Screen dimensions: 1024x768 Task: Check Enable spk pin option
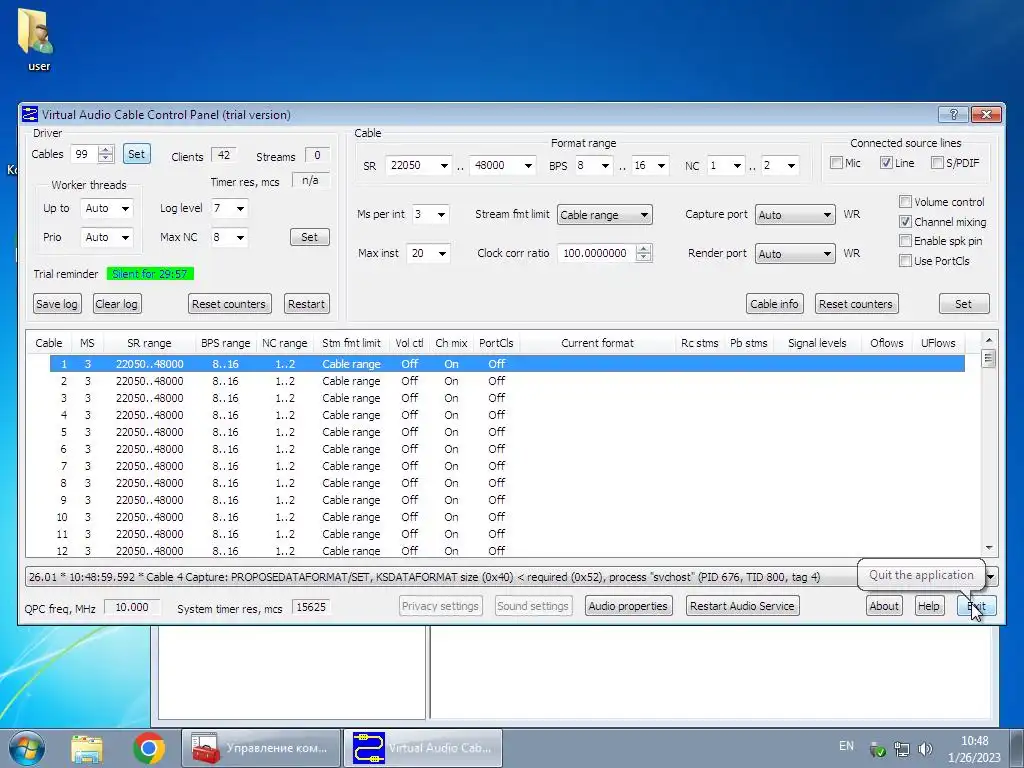[x=905, y=241]
